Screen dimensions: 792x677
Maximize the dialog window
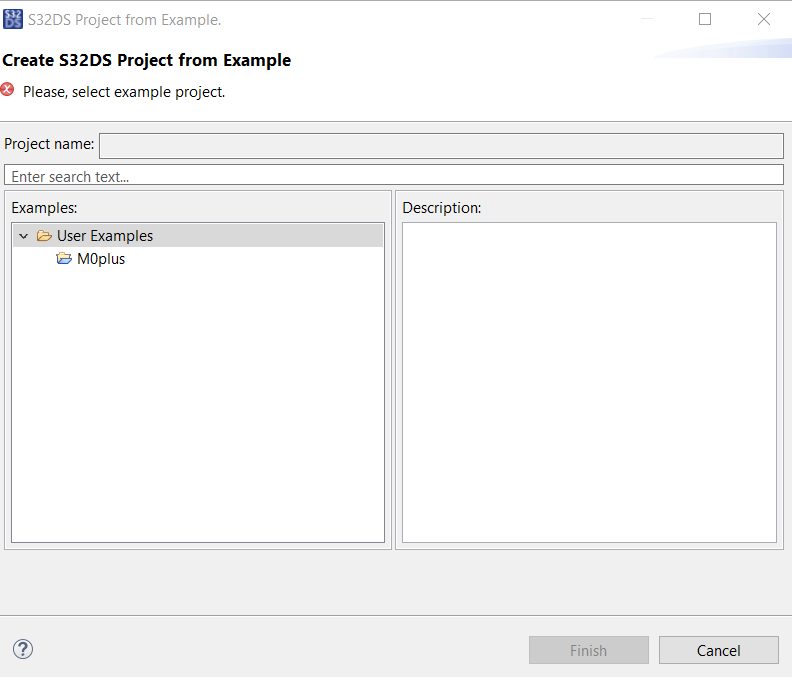point(705,19)
